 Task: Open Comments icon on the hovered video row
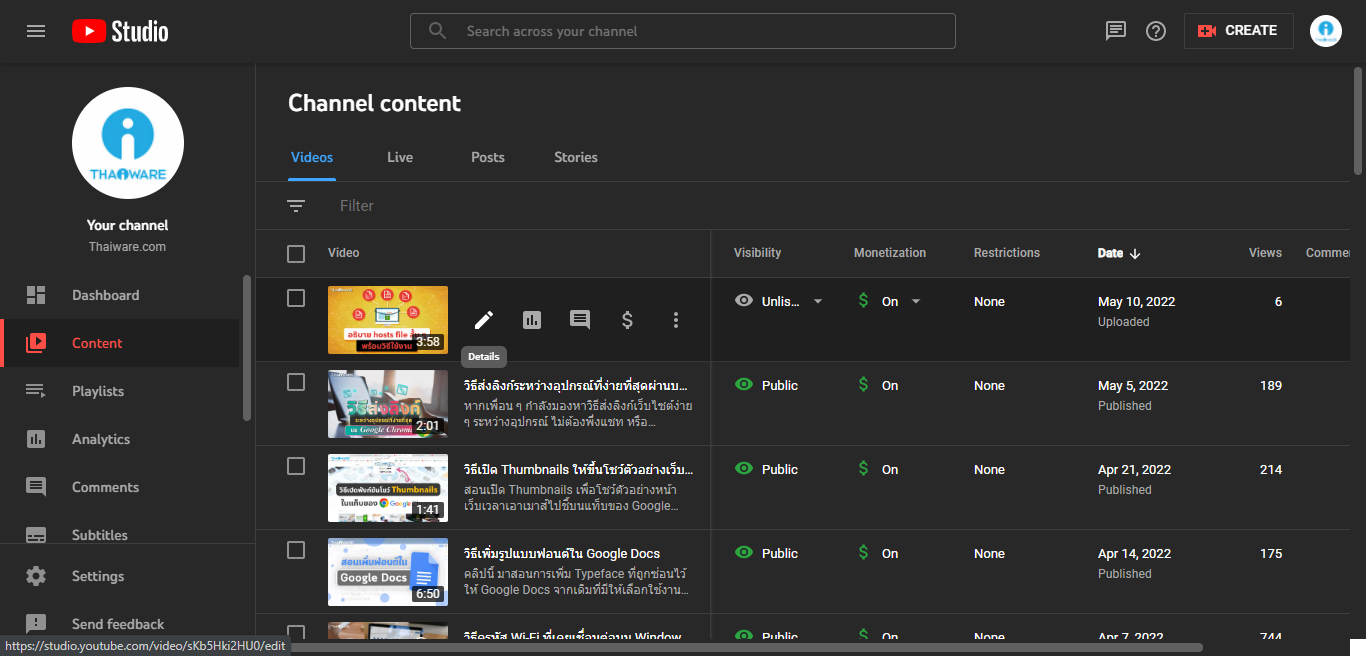click(x=580, y=320)
